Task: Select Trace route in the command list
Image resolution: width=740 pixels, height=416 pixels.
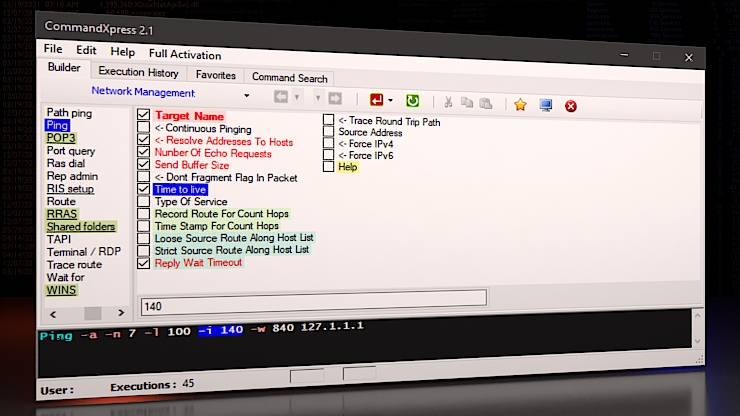Action: (x=75, y=265)
